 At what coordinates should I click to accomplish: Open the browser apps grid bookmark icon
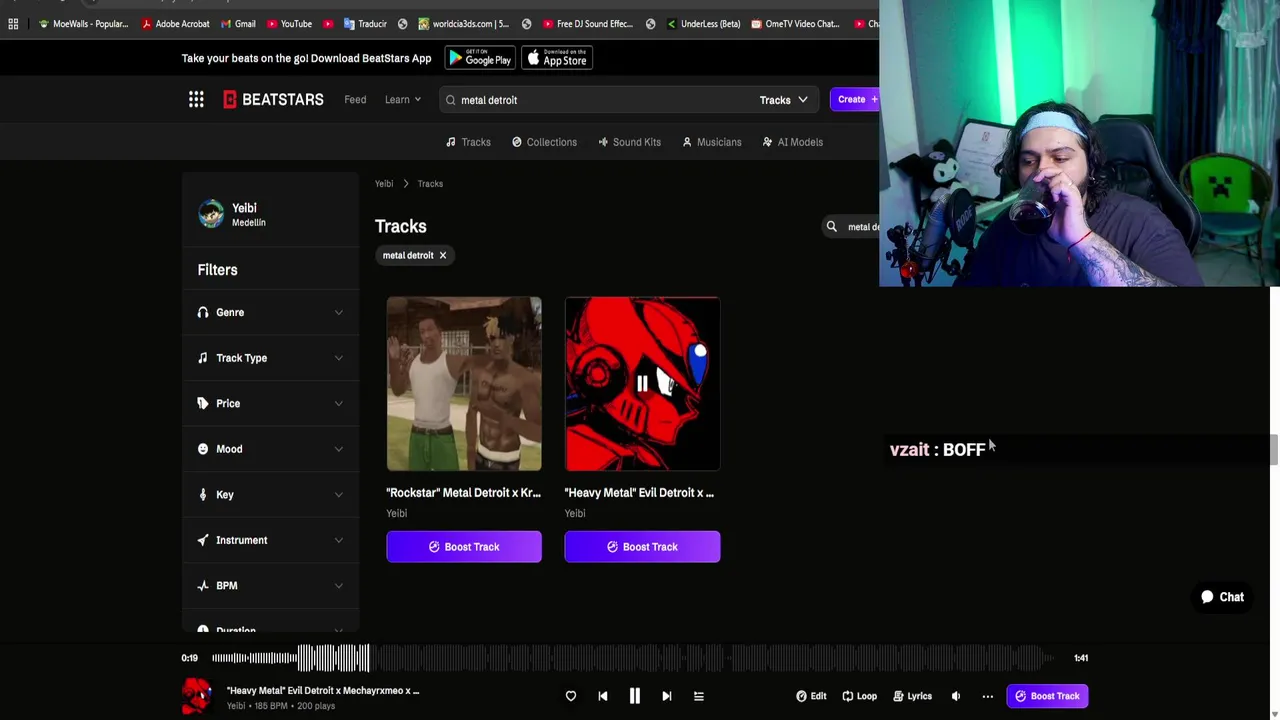13,24
